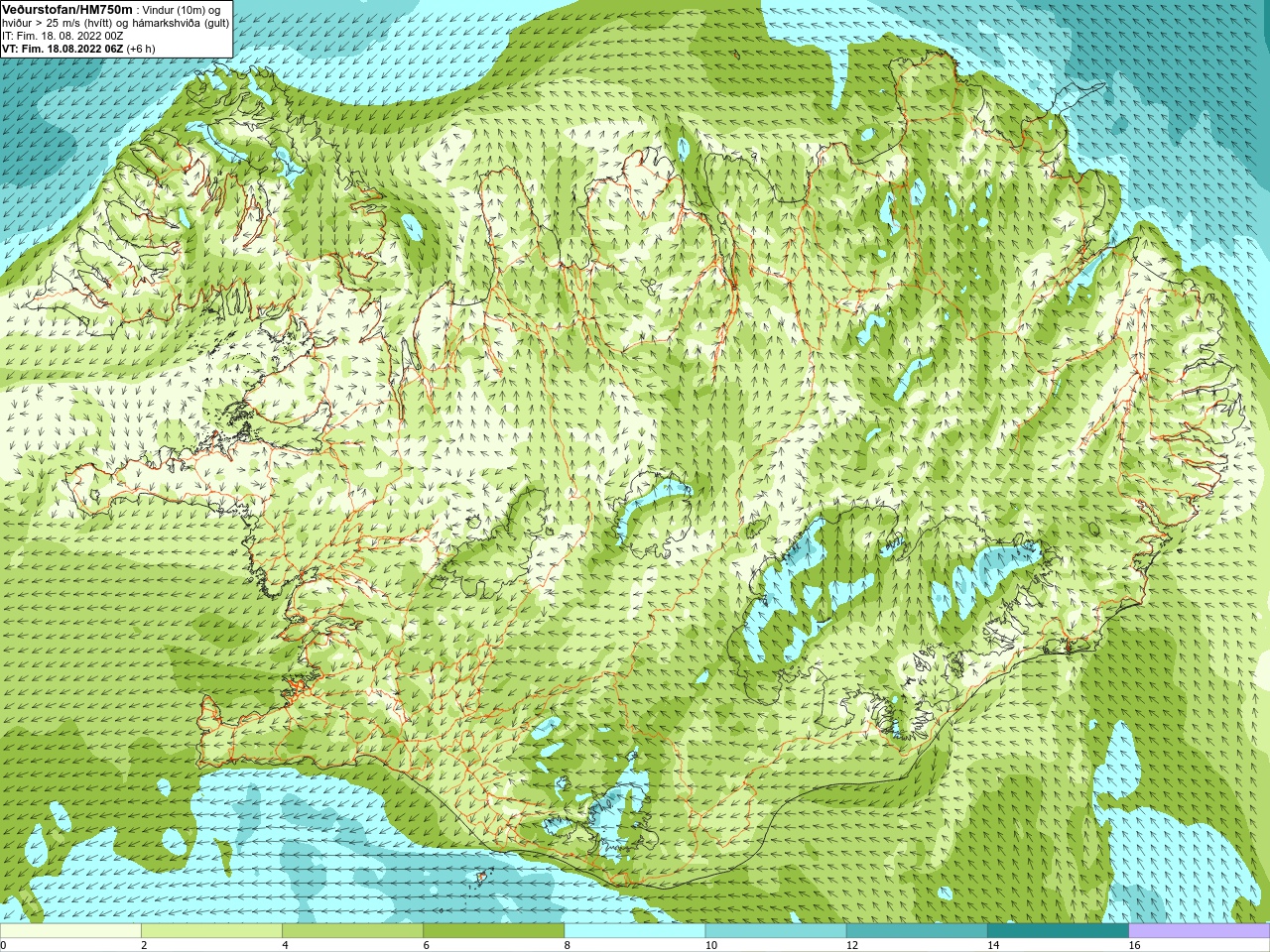Click the 'VT: Fim. 18.08.2022 06Z' valid-time line
Screen dimensions: 1270x952
(x=78, y=48)
